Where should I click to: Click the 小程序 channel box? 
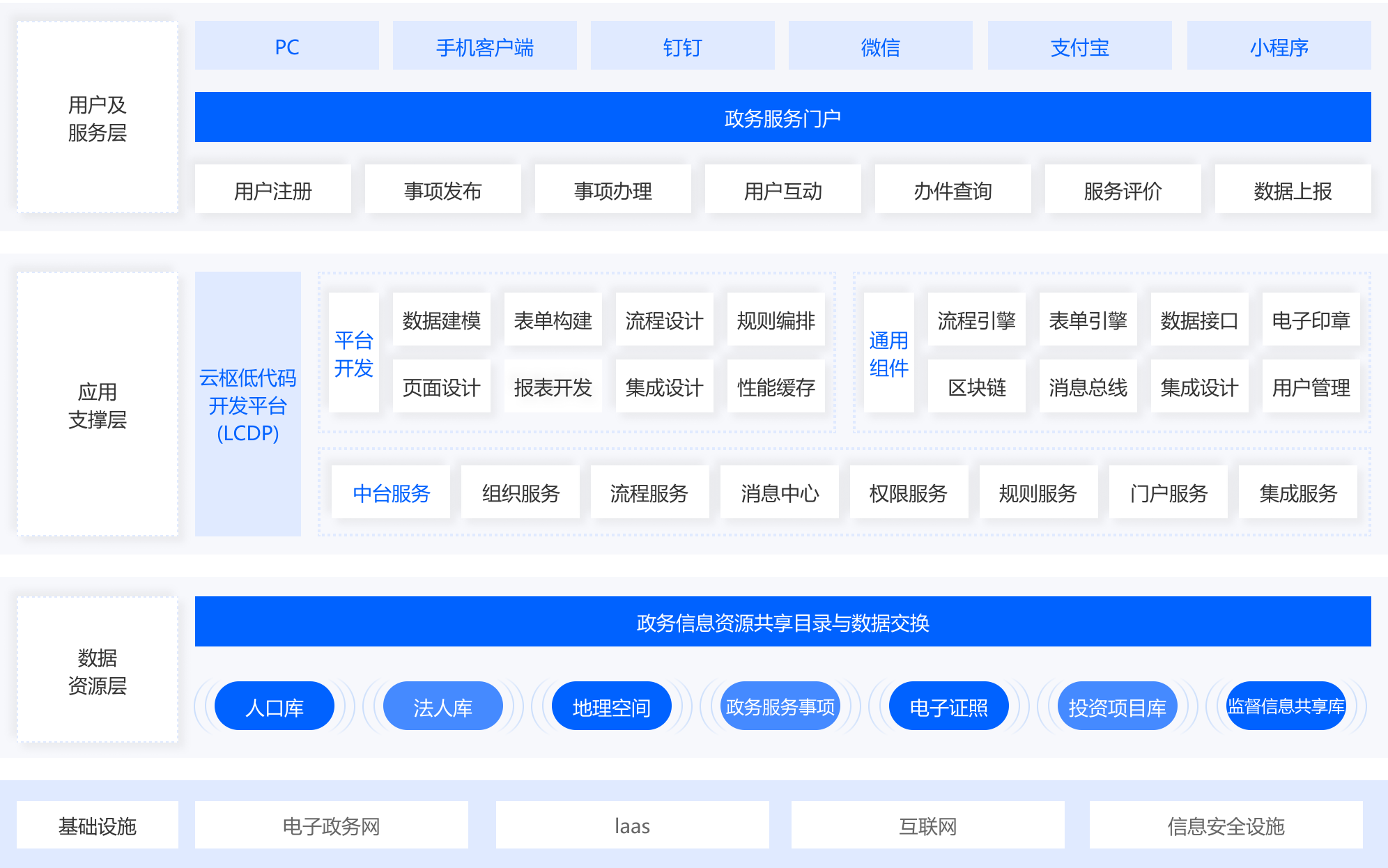1279,47
